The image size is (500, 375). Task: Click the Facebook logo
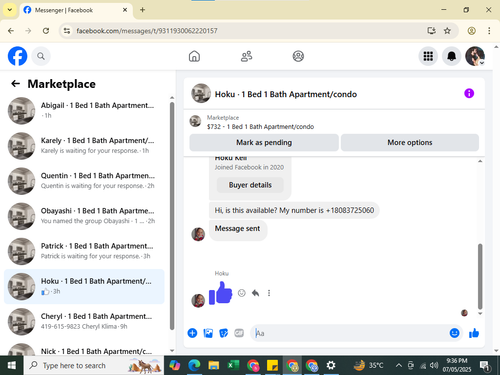tap(17, 56)
